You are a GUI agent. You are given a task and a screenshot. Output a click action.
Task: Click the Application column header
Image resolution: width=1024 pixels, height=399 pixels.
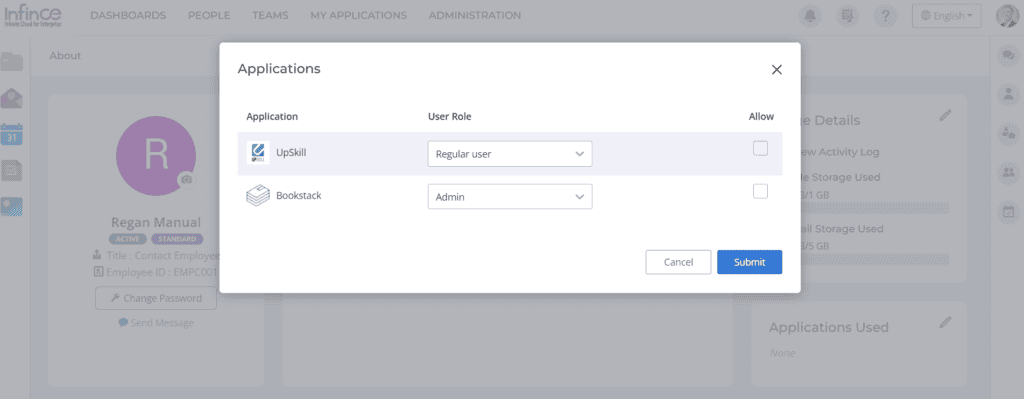[272, 116]
